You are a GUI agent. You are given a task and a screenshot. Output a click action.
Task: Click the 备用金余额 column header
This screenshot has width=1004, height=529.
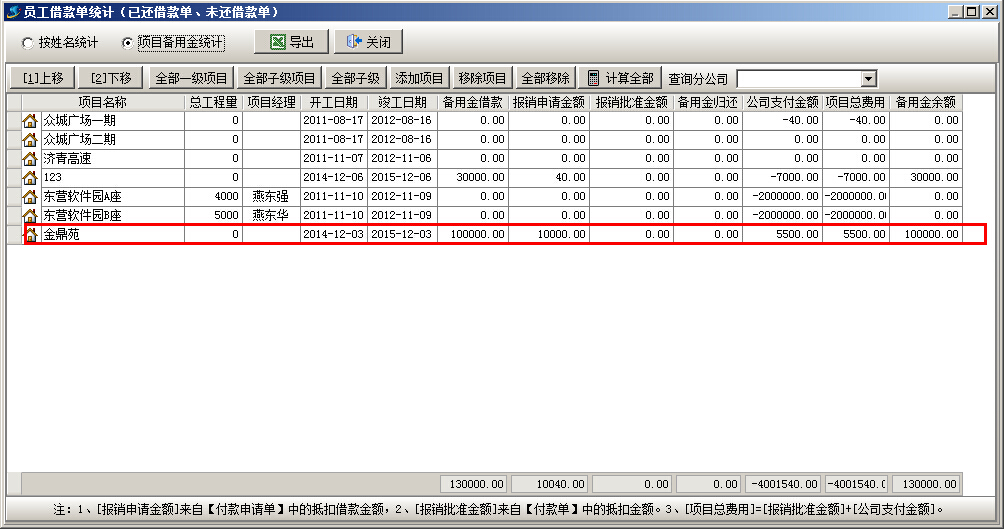pos(925,102)
